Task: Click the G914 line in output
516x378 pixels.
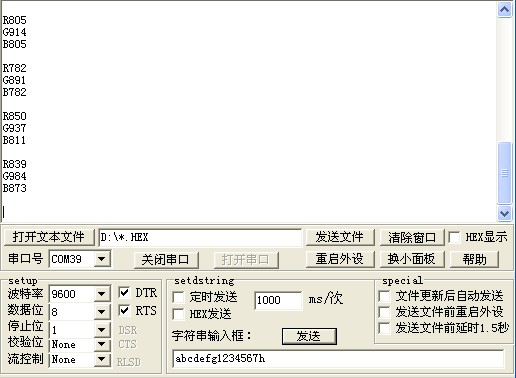Action: click(x=14, y=32)
